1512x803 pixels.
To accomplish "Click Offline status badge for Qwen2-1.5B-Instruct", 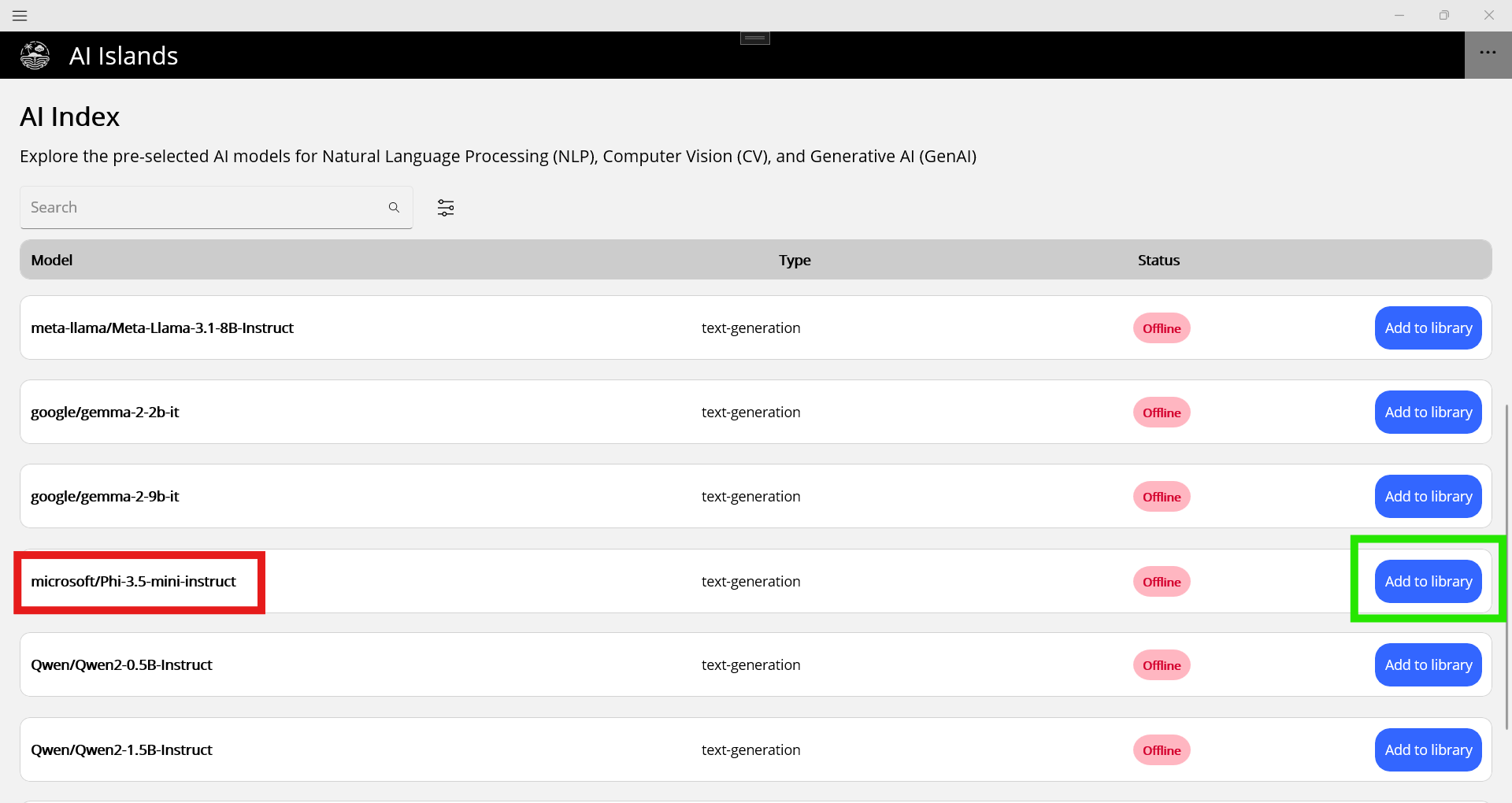I will pyautogui.click(x=1162, y=750).
